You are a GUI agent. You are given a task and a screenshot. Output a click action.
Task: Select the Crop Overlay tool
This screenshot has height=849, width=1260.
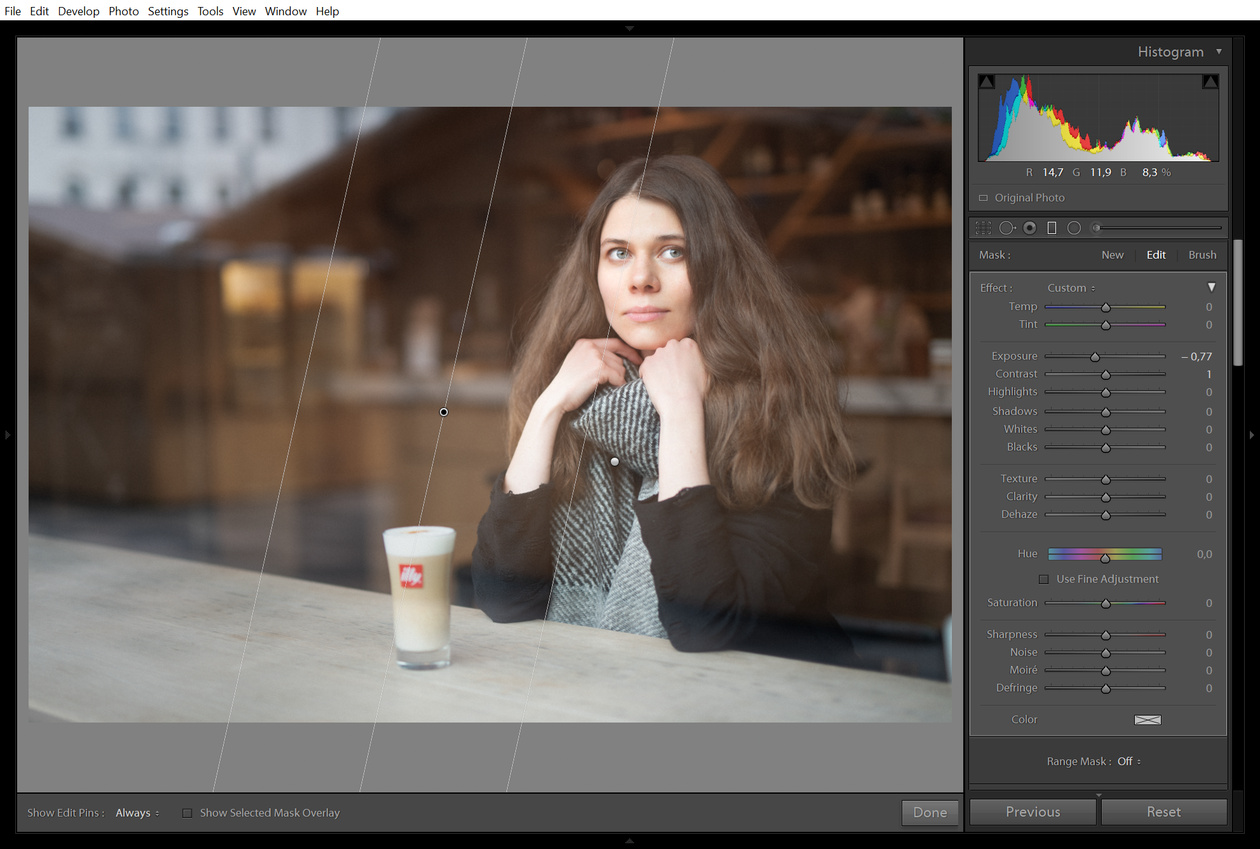(983, 228)
